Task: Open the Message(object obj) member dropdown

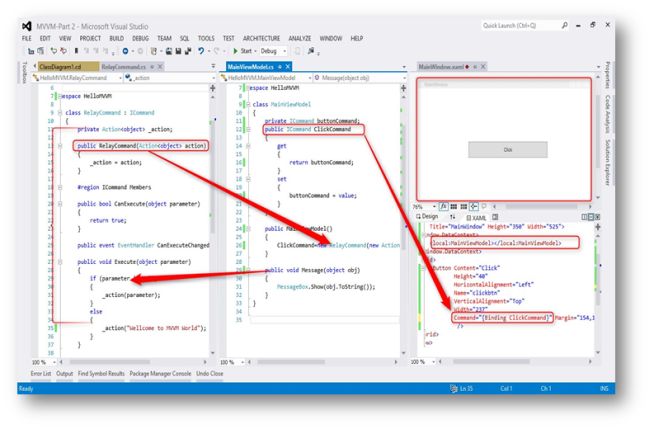Action: pyautogui.click(x=360, y=78)
